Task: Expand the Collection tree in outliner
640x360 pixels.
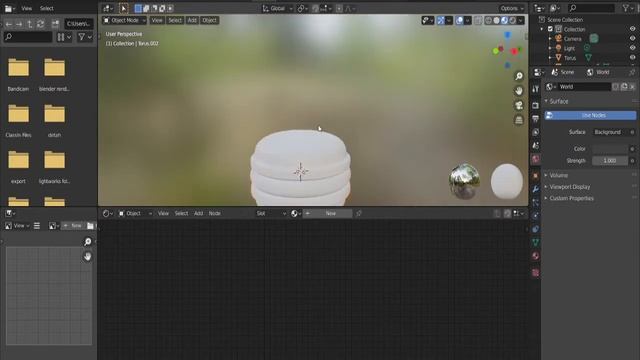Action: point(542,29)
